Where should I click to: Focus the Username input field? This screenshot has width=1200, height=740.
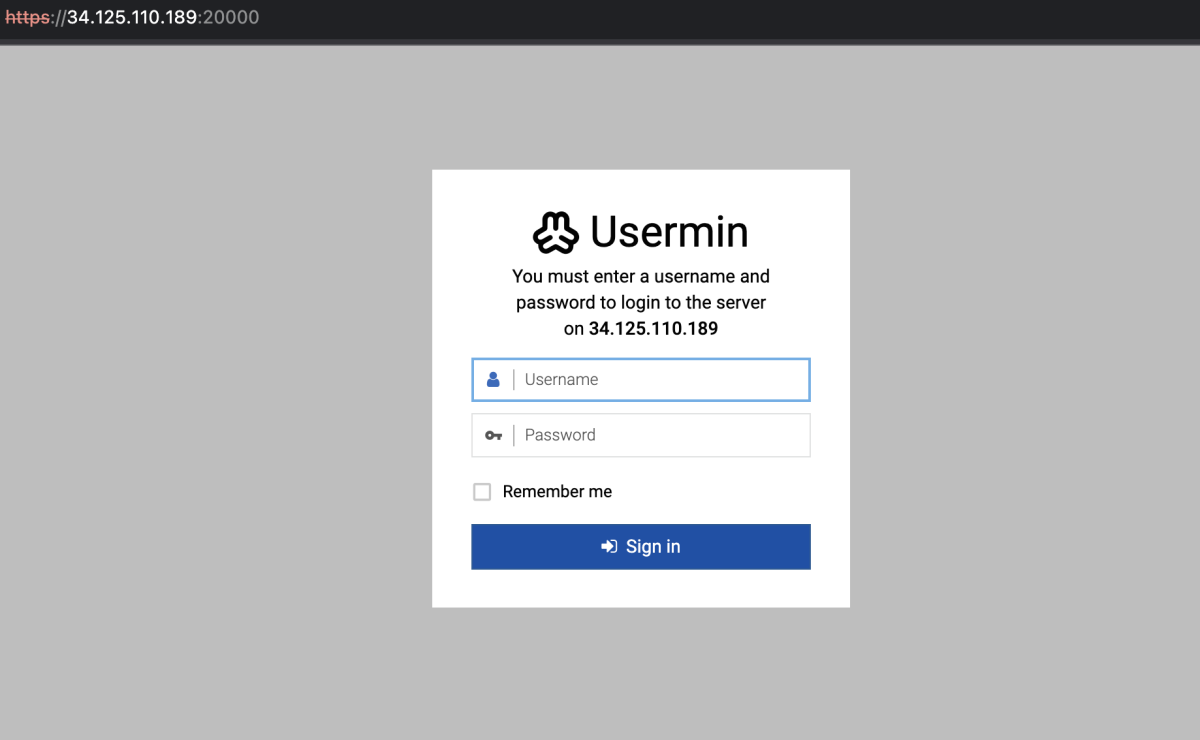[641, 380]
